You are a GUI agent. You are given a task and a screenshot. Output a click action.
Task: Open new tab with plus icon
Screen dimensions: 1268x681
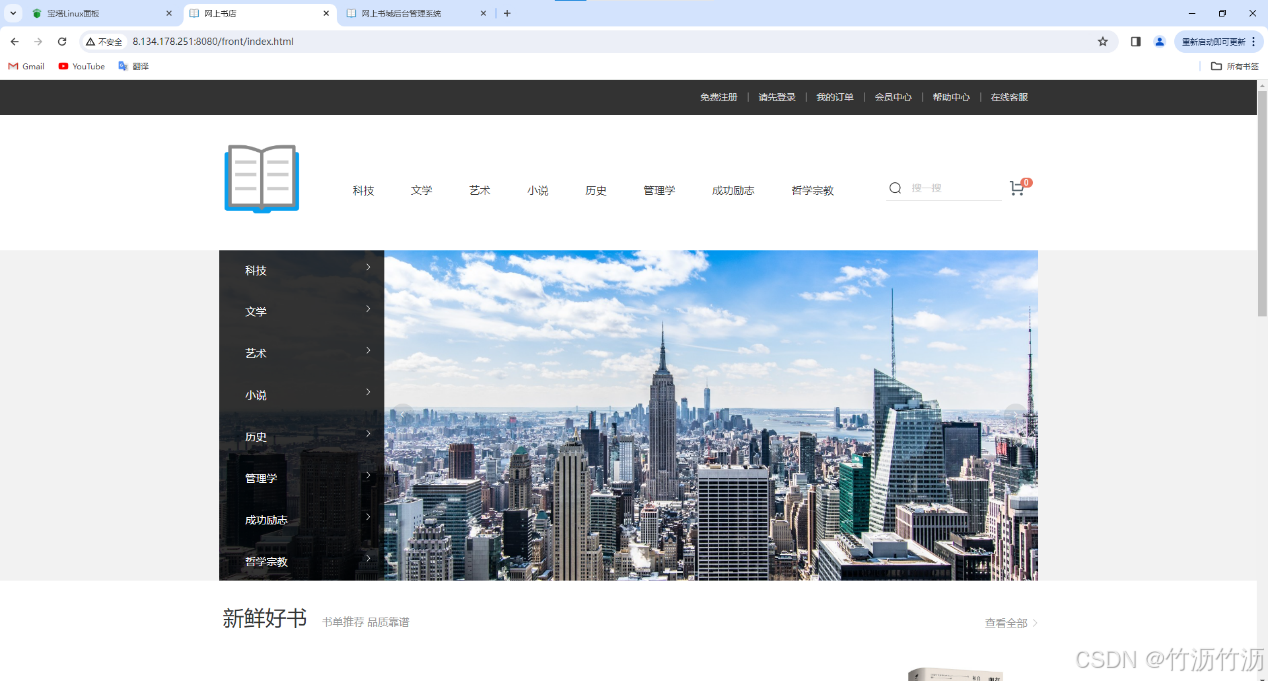507,14
